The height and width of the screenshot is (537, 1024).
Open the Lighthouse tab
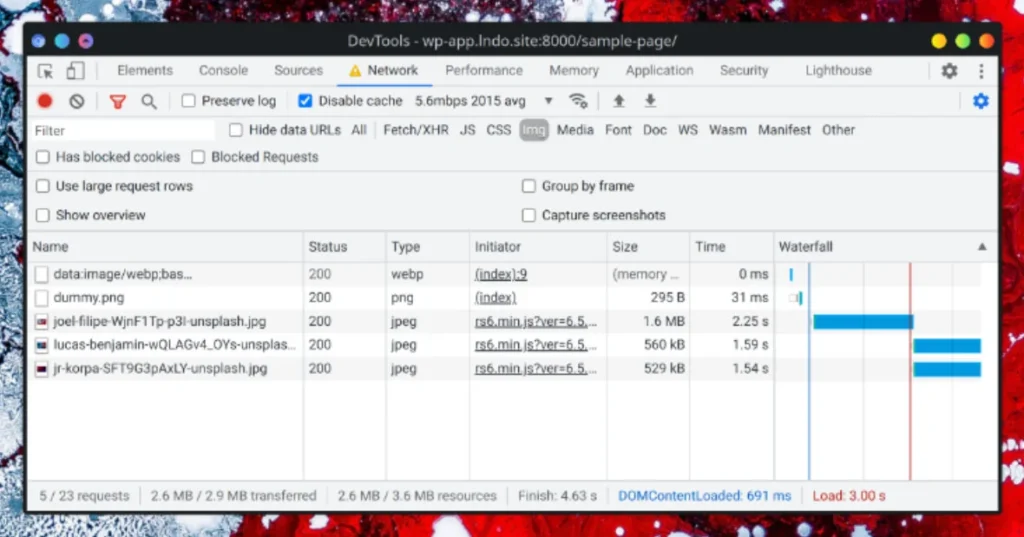pyautogui.click(x=838, y=71)
